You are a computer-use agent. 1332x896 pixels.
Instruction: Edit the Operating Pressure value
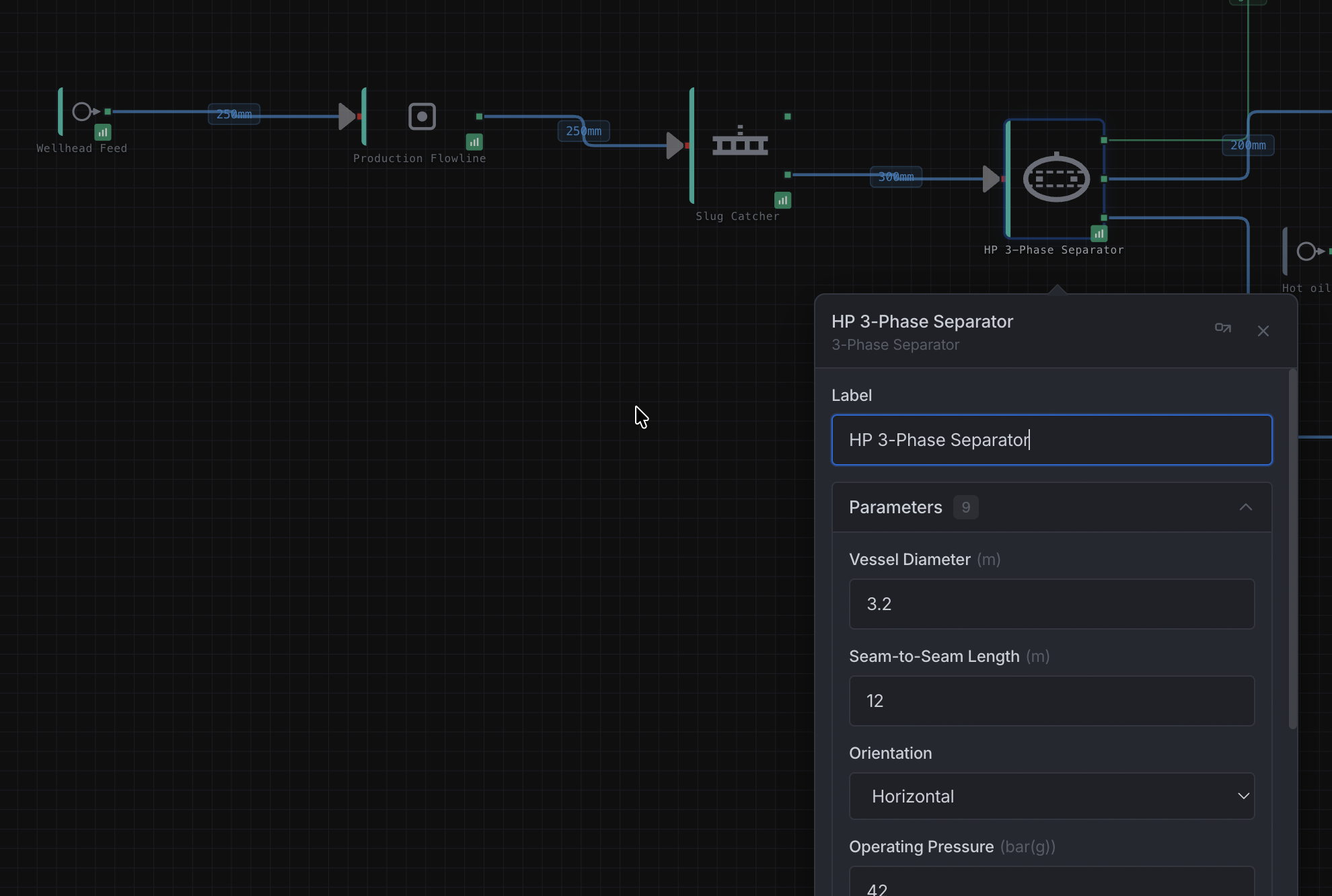pos(1051,882)
